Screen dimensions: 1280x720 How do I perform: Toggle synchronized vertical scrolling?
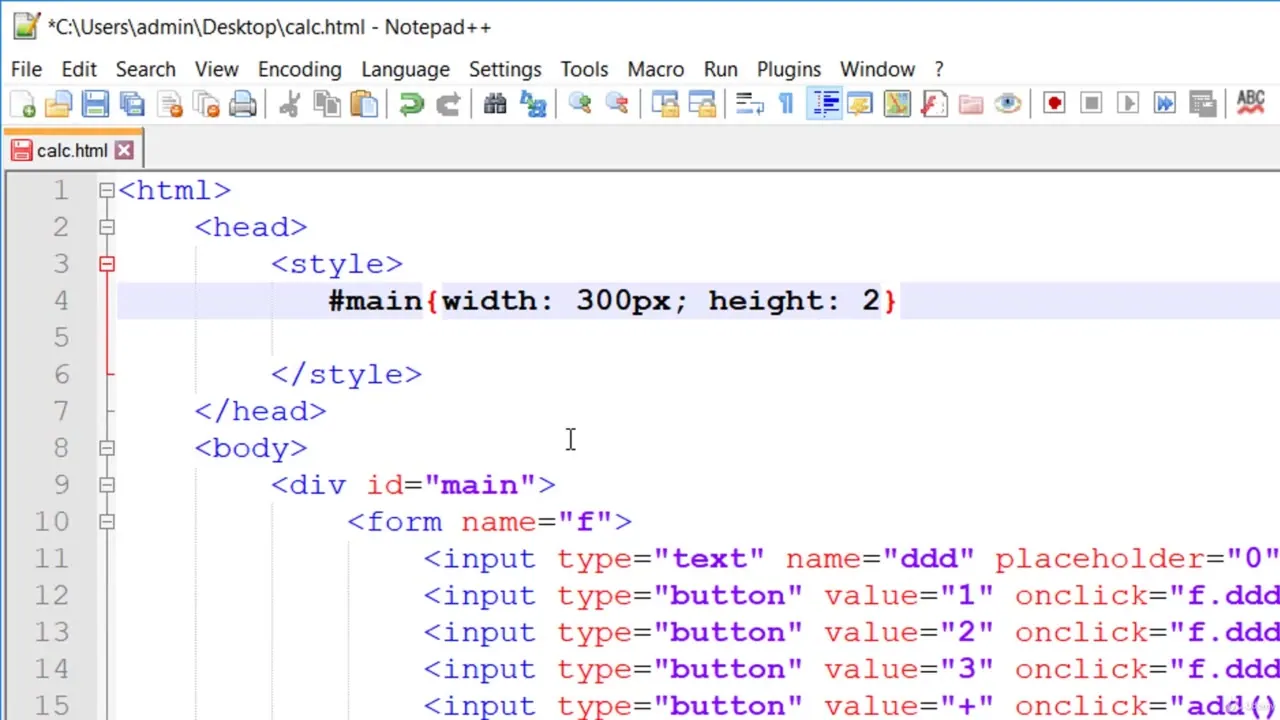665,103
